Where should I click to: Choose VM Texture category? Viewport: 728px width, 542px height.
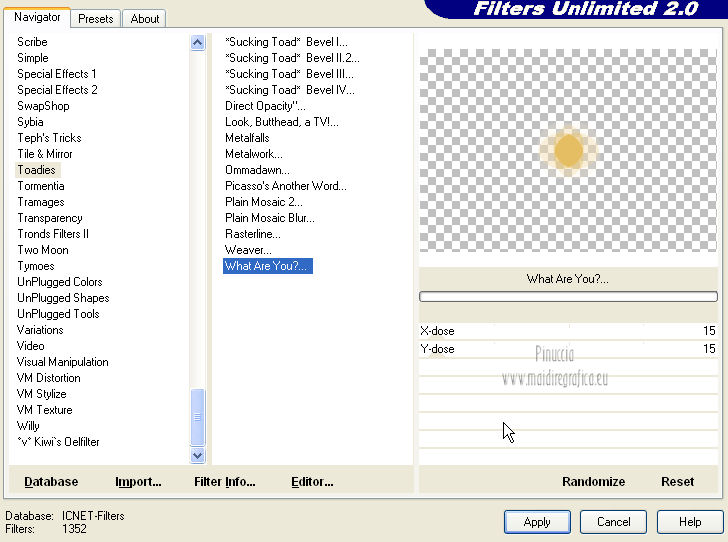click(x=45, y=410)
